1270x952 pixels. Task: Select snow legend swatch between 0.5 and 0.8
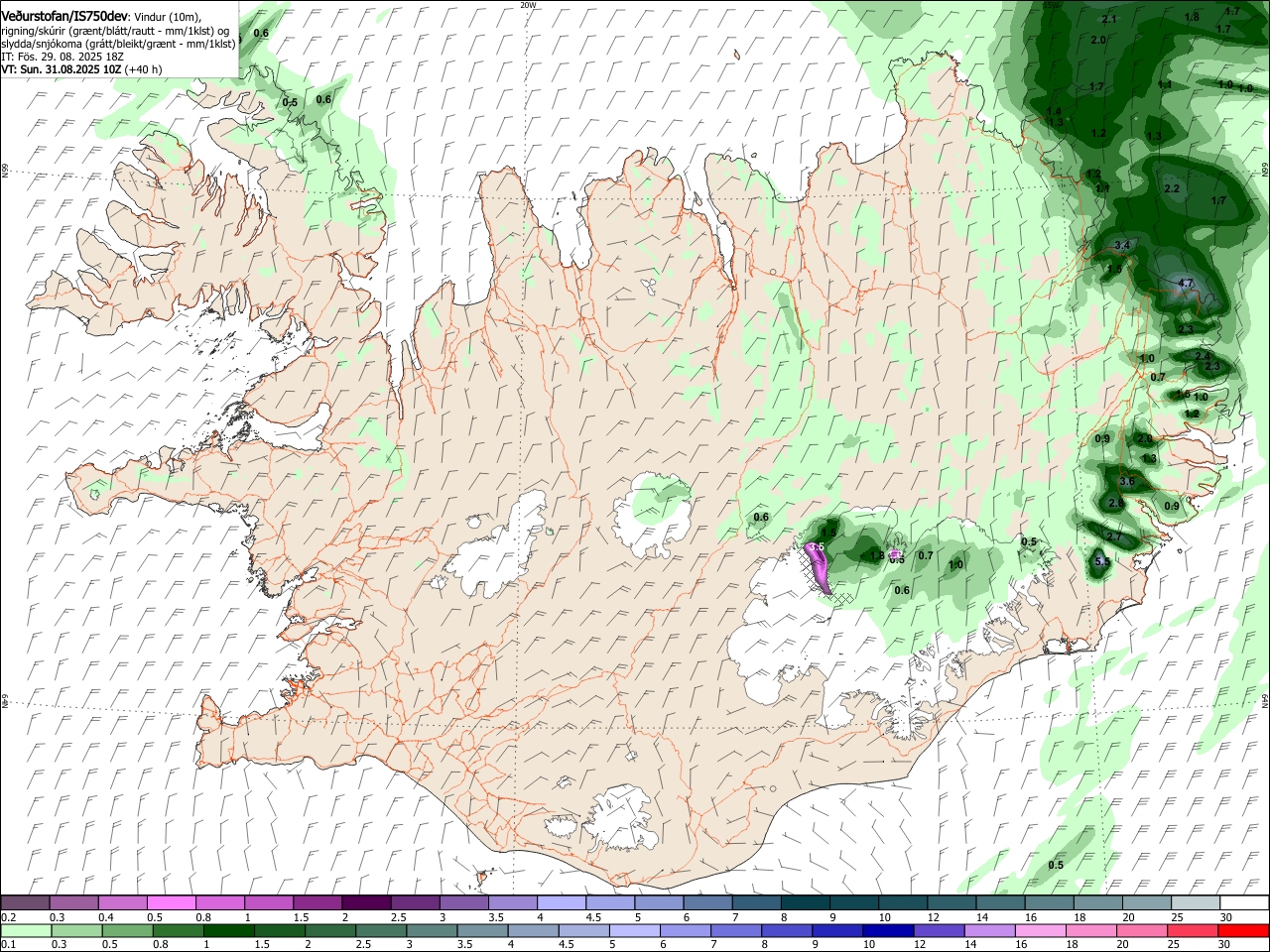[173, 904]
